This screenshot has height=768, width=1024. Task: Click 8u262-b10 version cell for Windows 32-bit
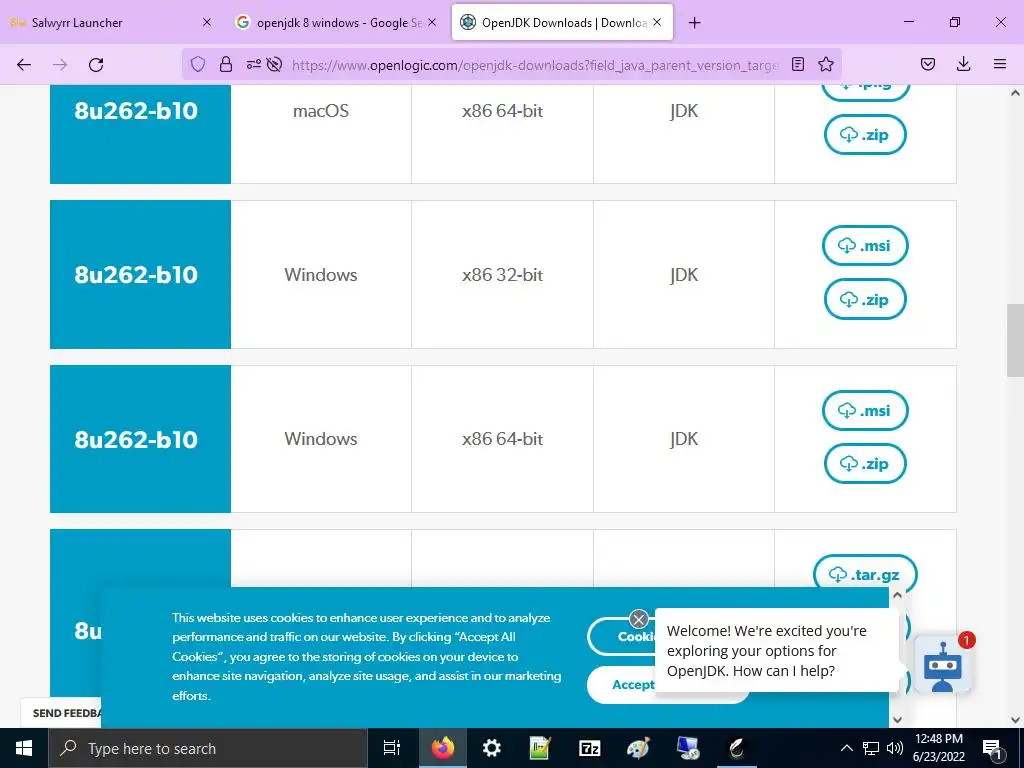140,274
